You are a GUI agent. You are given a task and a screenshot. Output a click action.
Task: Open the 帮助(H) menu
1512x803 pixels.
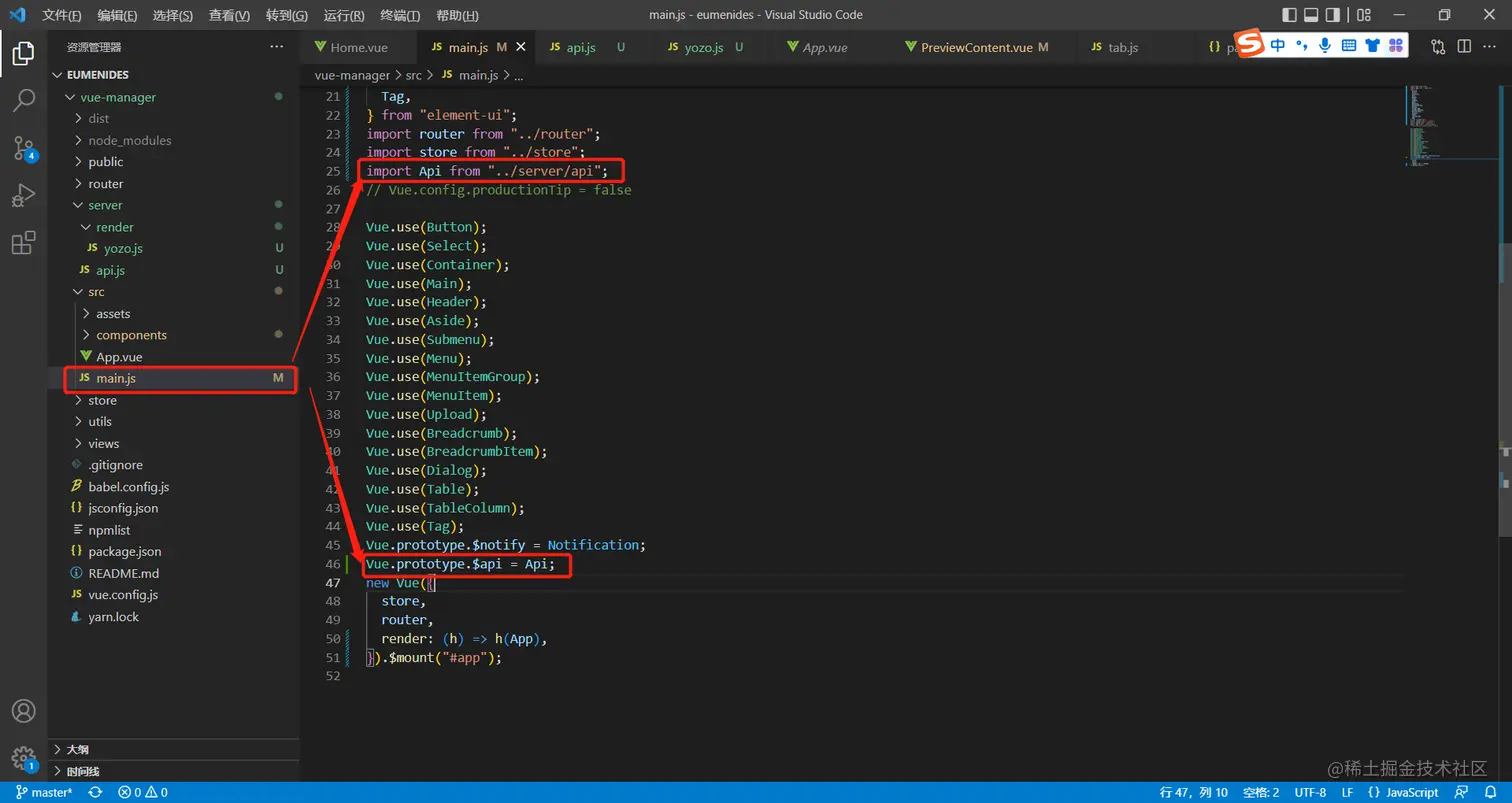[x=457, y=15]
